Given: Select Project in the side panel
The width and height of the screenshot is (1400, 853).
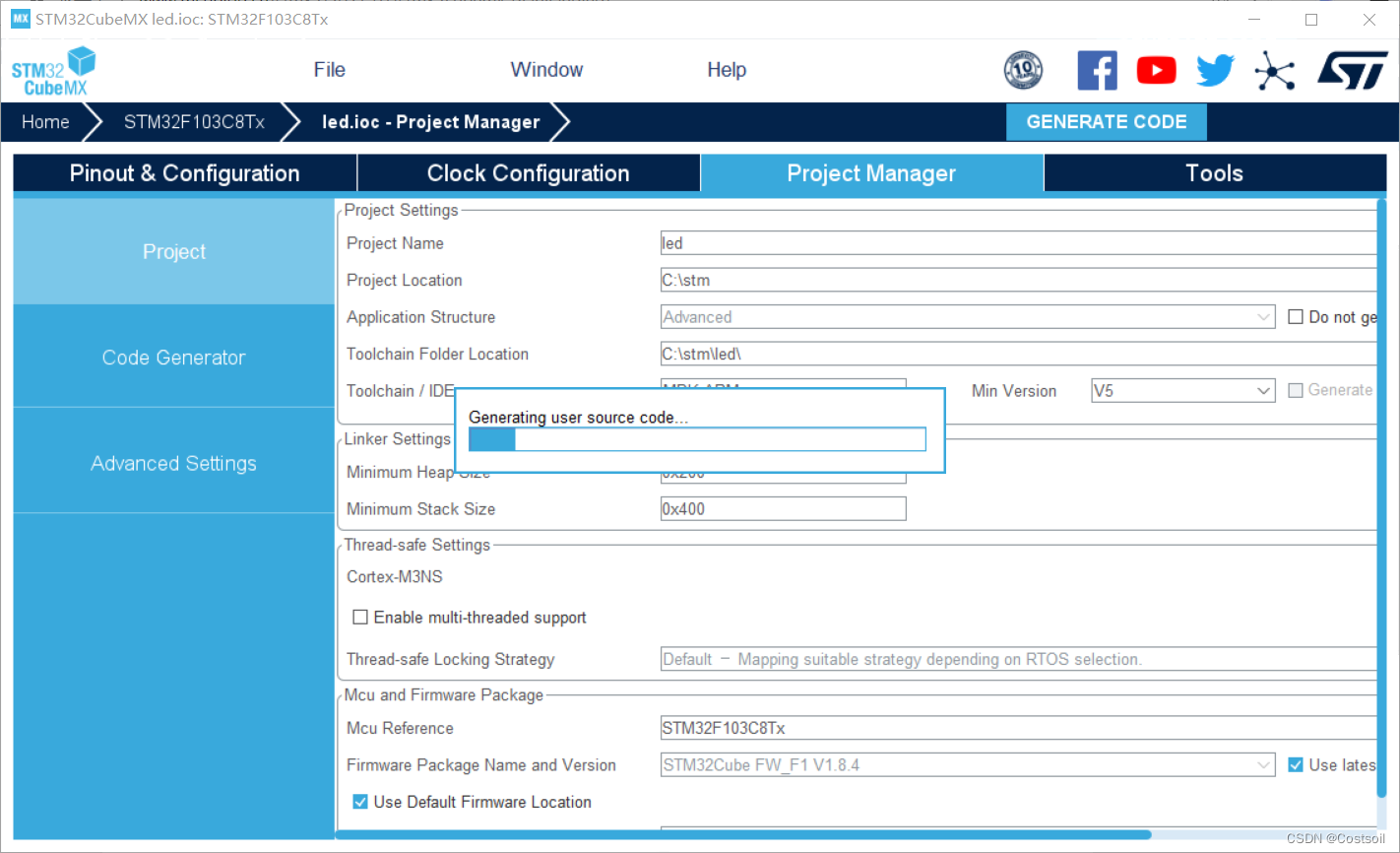Looking at the screenshot, I should (174, 251).
